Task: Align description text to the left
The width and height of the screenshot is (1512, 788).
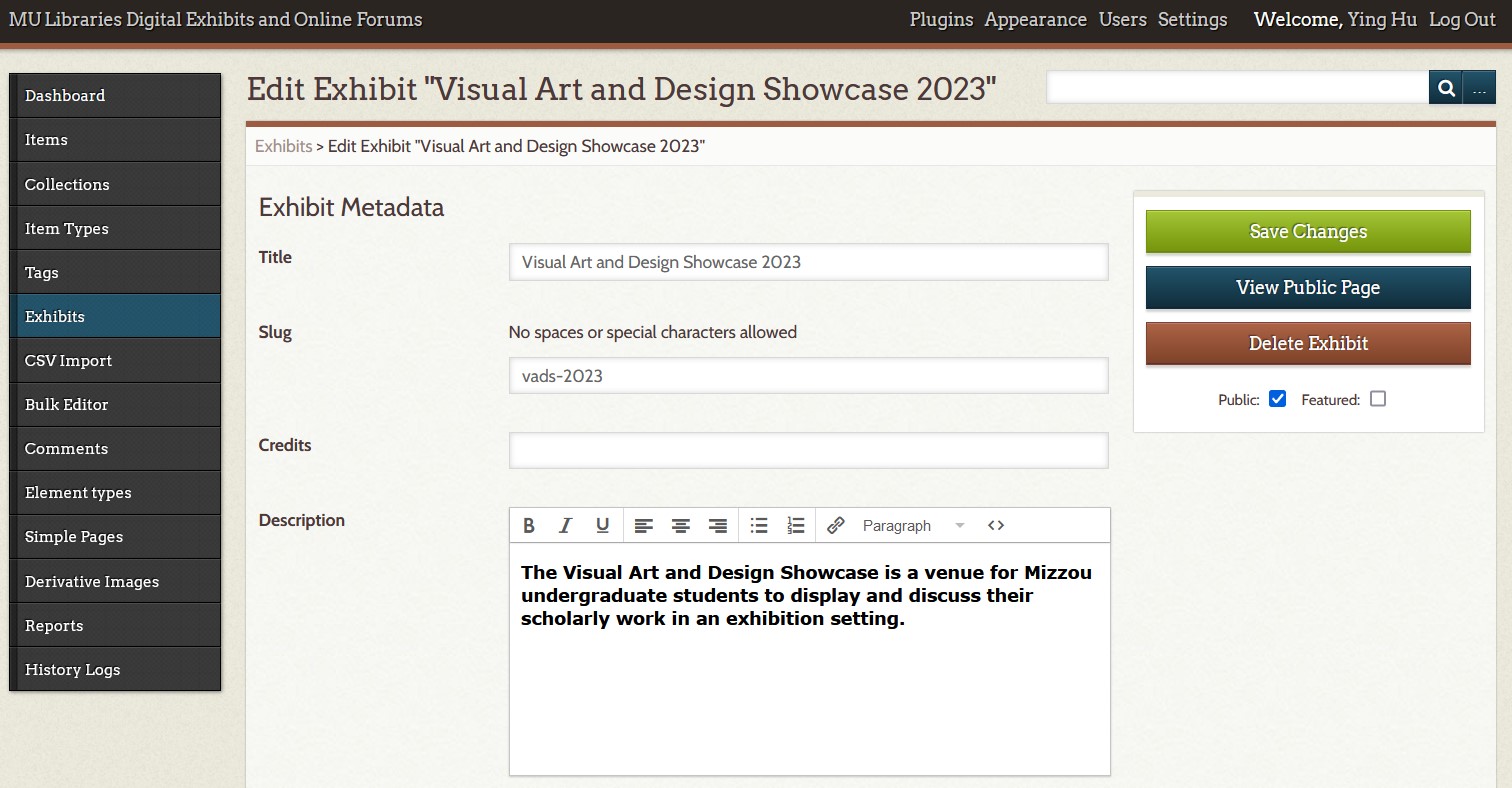Action: pyautogui.click(x=644, y=526)
